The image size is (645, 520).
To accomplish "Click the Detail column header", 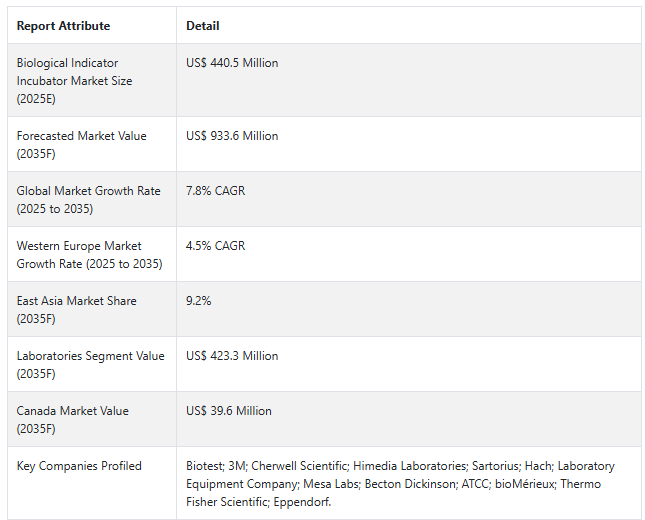I will 203,26.
